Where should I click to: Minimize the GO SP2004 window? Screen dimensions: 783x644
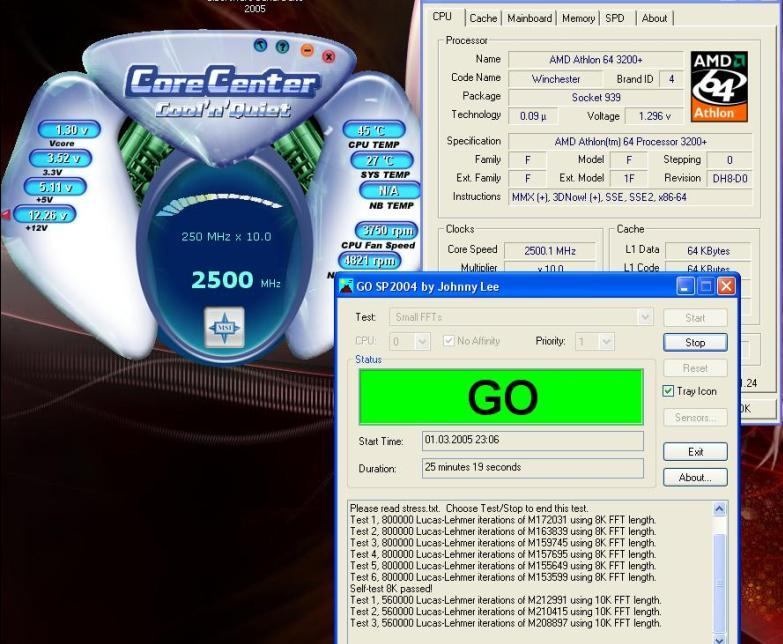[x=685, y=287]
